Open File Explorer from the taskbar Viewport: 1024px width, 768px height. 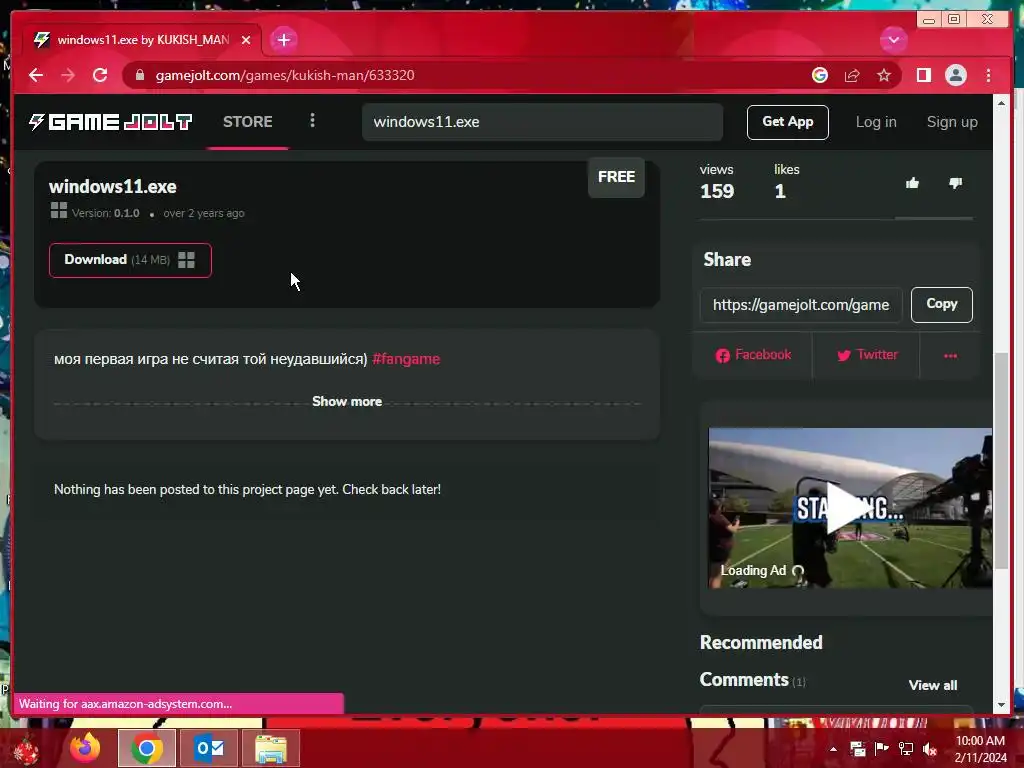click(271, 748)
